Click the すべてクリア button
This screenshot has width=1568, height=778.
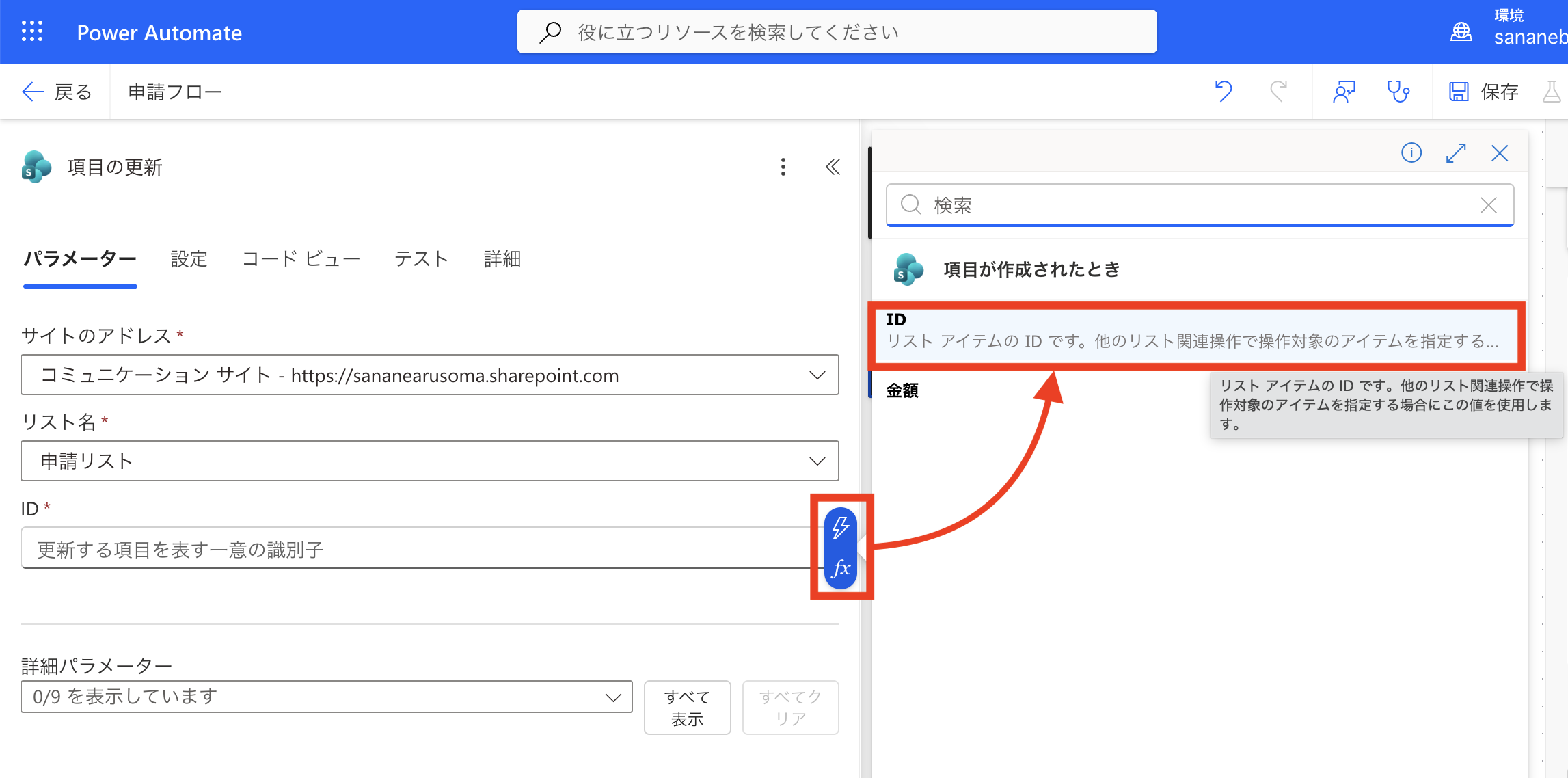coord(790,708)
